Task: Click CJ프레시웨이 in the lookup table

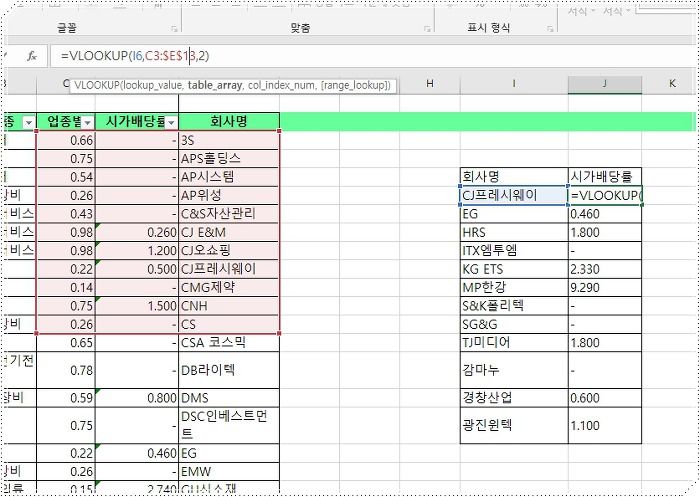Action: coord(514,195)
